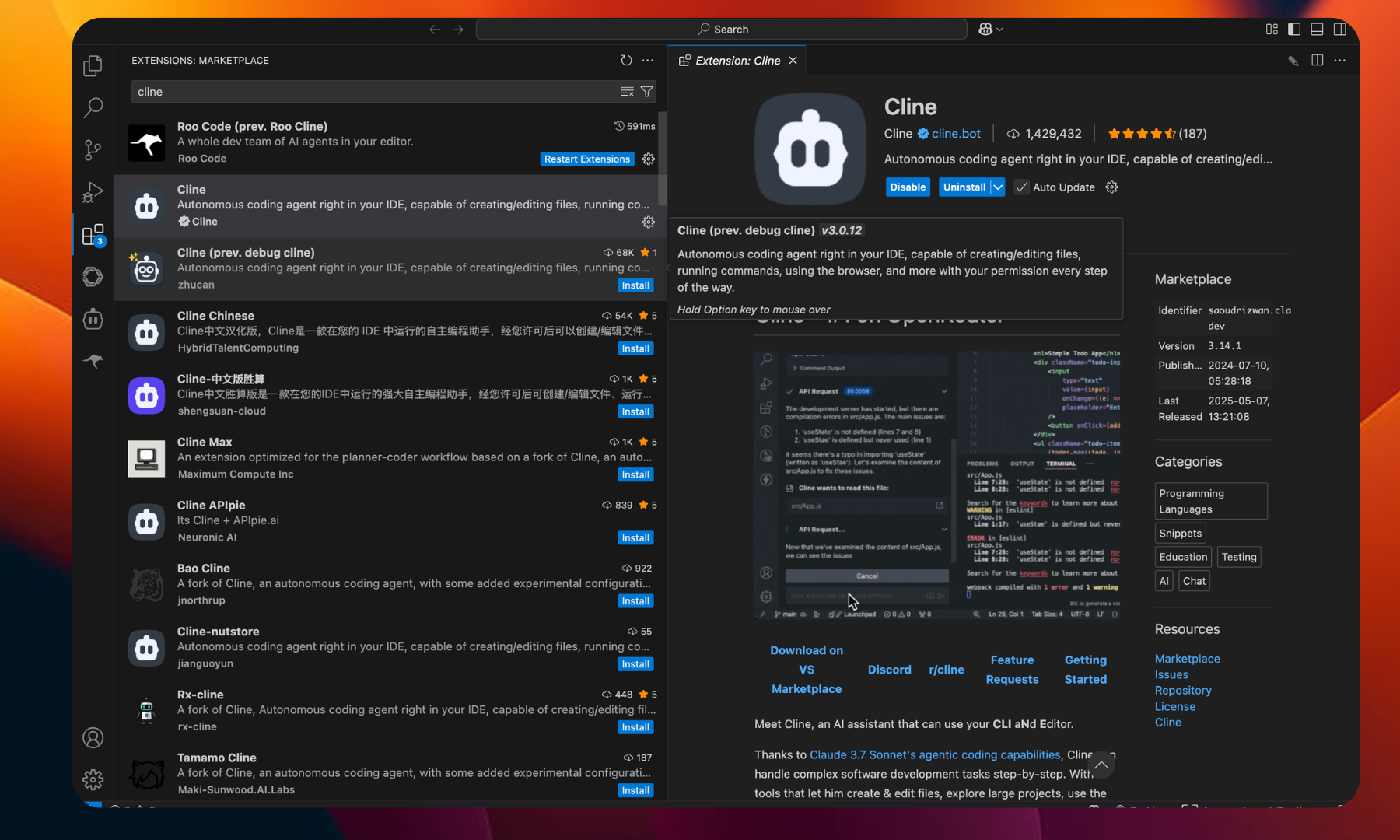Install Cline (prev. debug cline)

[x=635, y=285]
